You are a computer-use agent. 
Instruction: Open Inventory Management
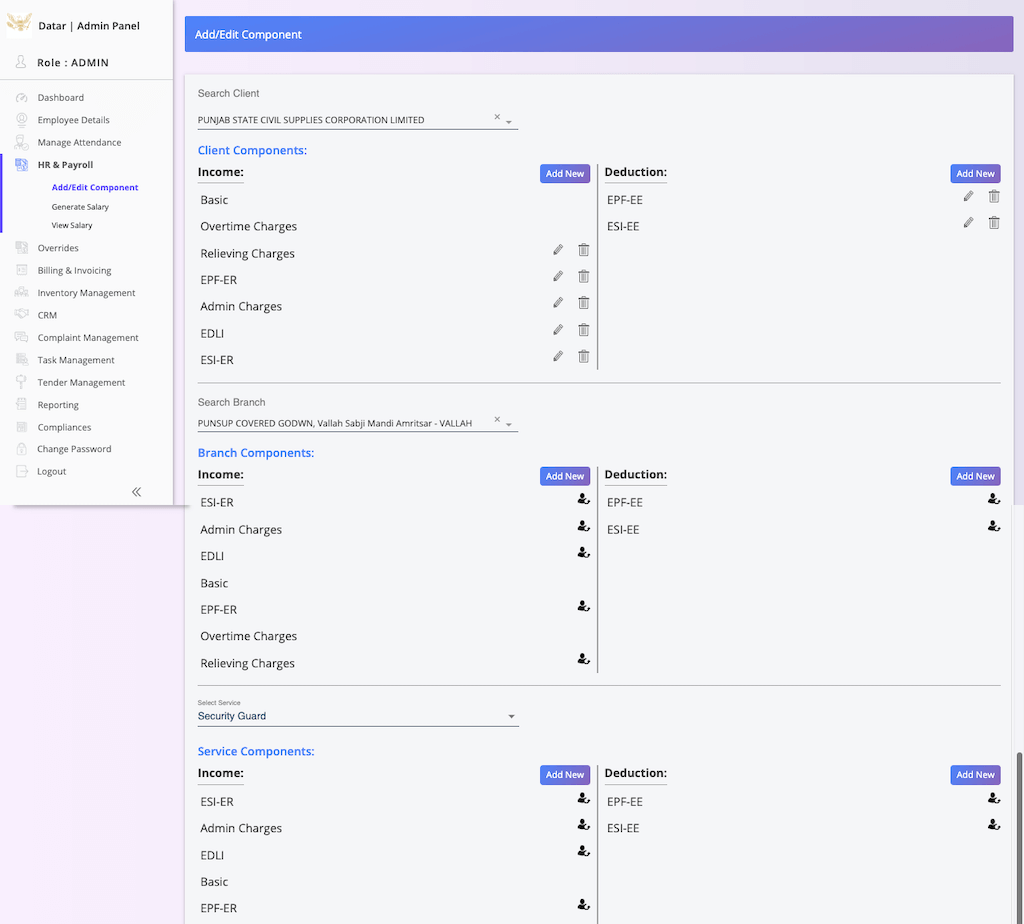tap(86, 293)
